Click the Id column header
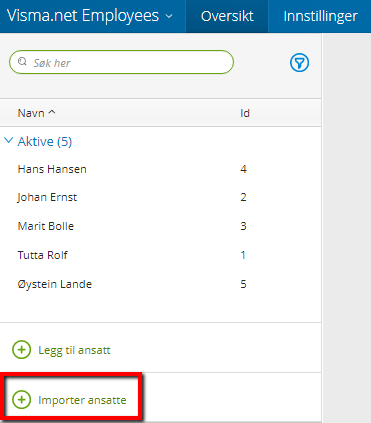Image resolution: width=371 pixels, height=423 pixels. (245, 113)
